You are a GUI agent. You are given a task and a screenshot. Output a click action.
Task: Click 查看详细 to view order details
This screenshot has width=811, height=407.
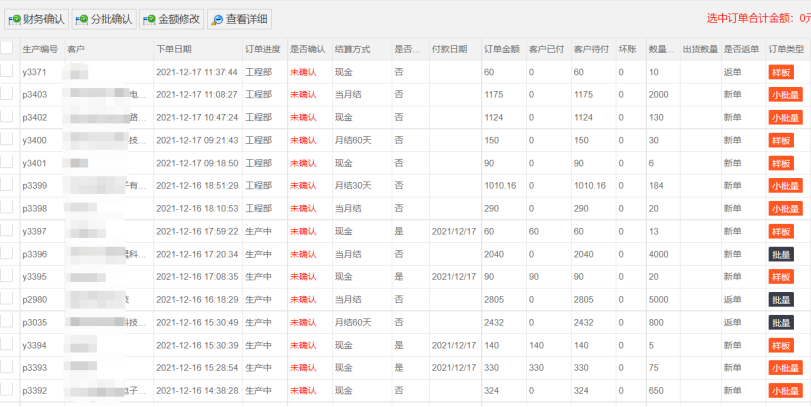pos(239,19)
